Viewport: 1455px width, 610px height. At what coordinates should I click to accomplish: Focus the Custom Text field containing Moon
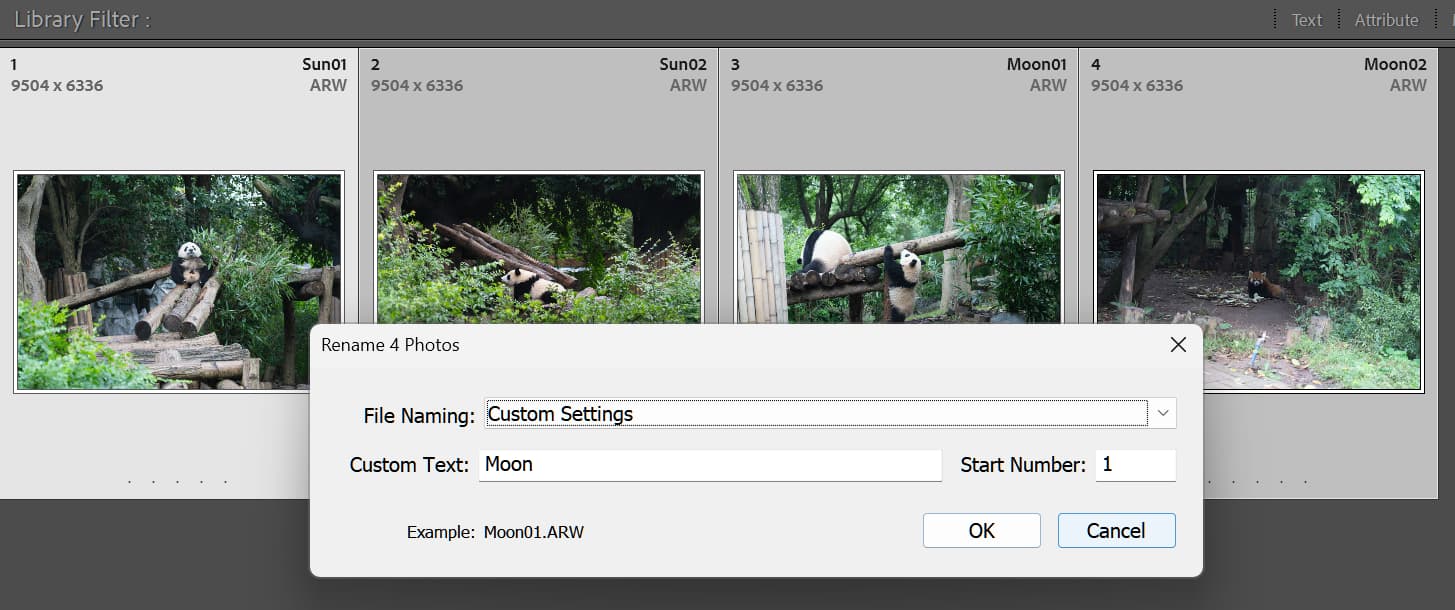pyautogui.click(x=709, y=465)
